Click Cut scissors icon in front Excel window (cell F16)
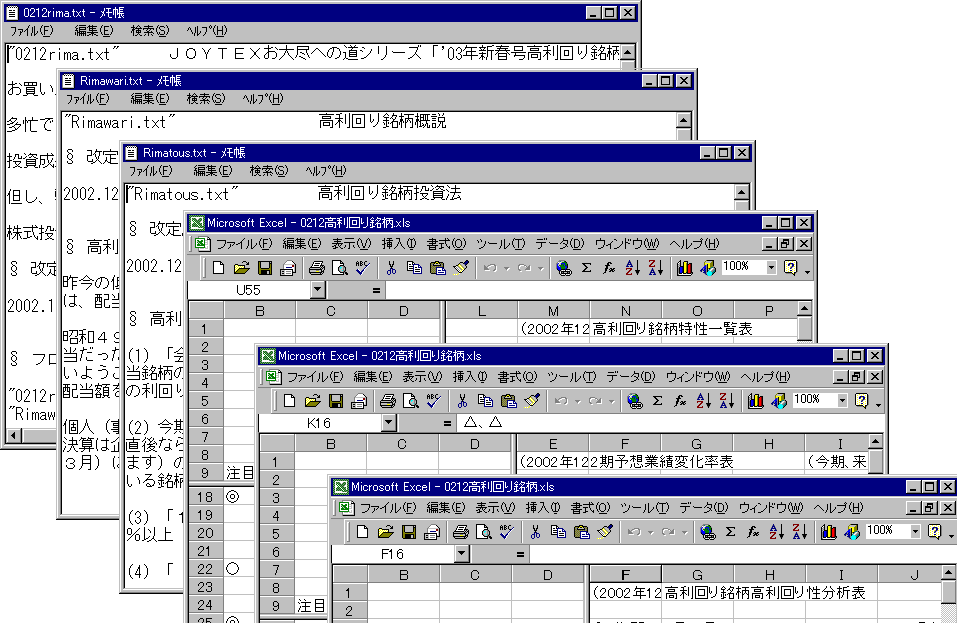 (x=535, y=532)
